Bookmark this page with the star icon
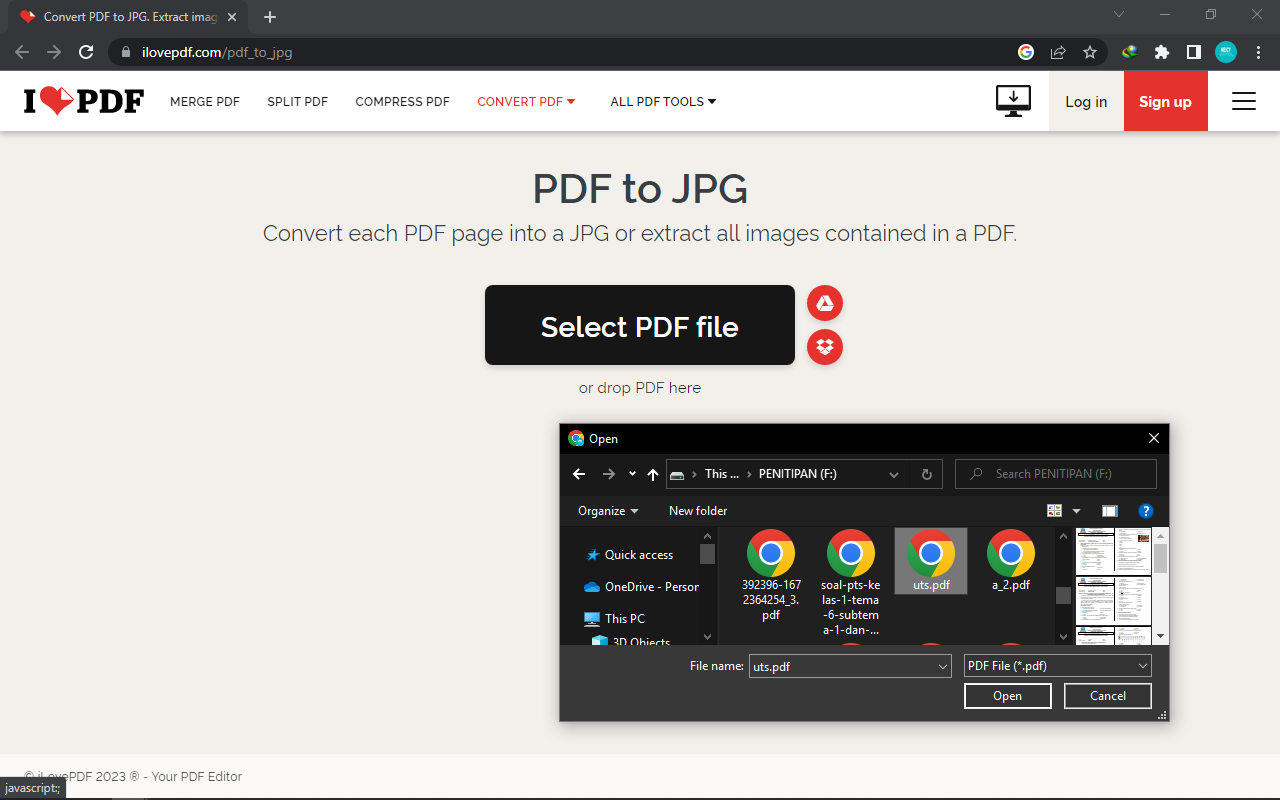 [1090, 52]
